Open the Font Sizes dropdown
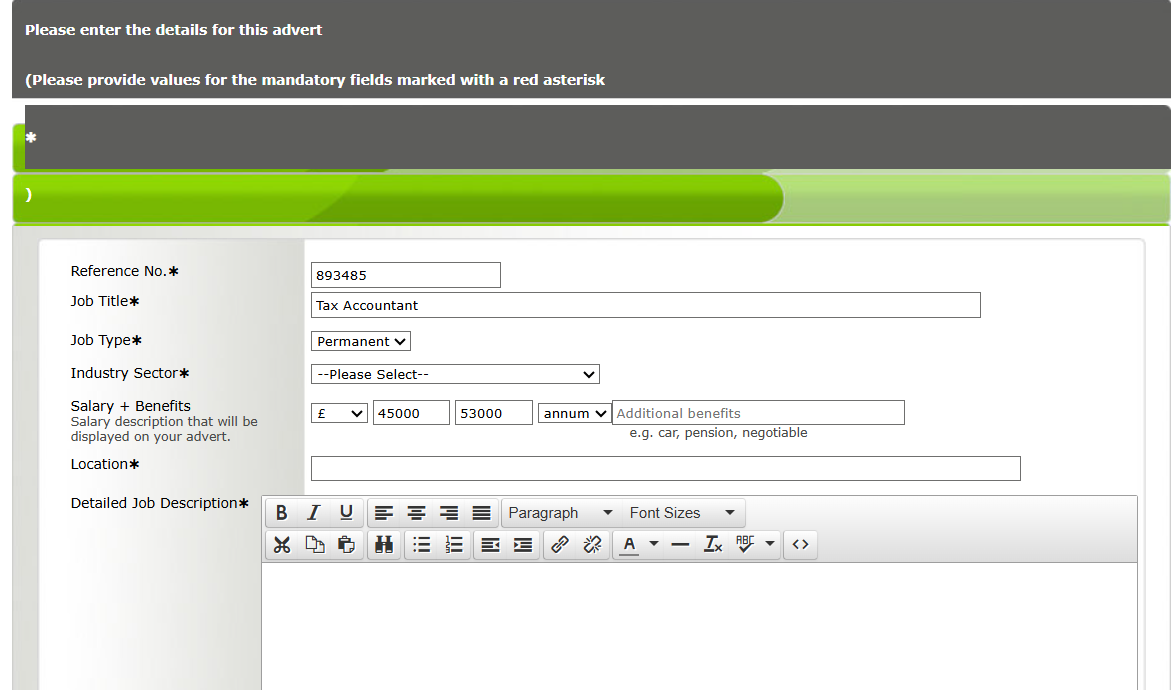 pos(682,513)
